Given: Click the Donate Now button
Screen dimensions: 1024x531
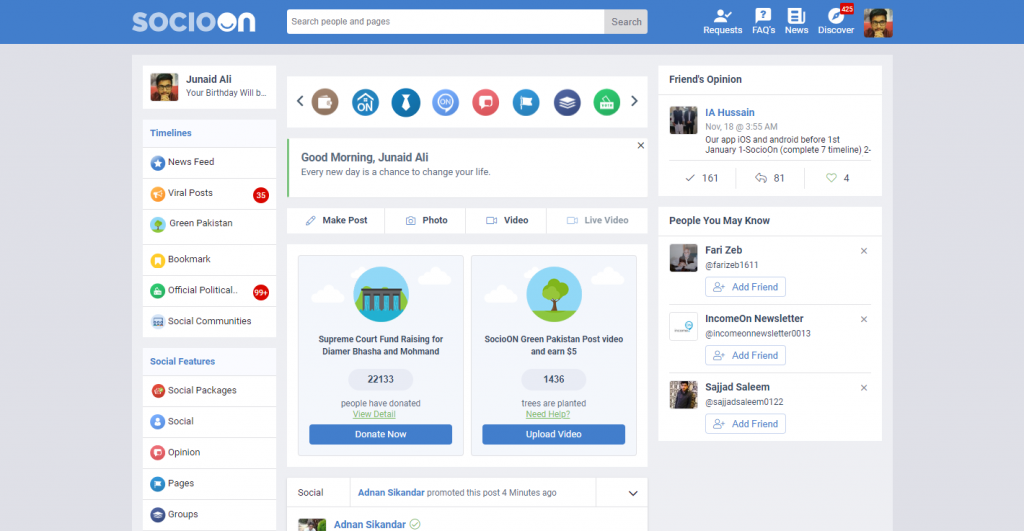Looking at the screenshot, I should coord(380,434).
